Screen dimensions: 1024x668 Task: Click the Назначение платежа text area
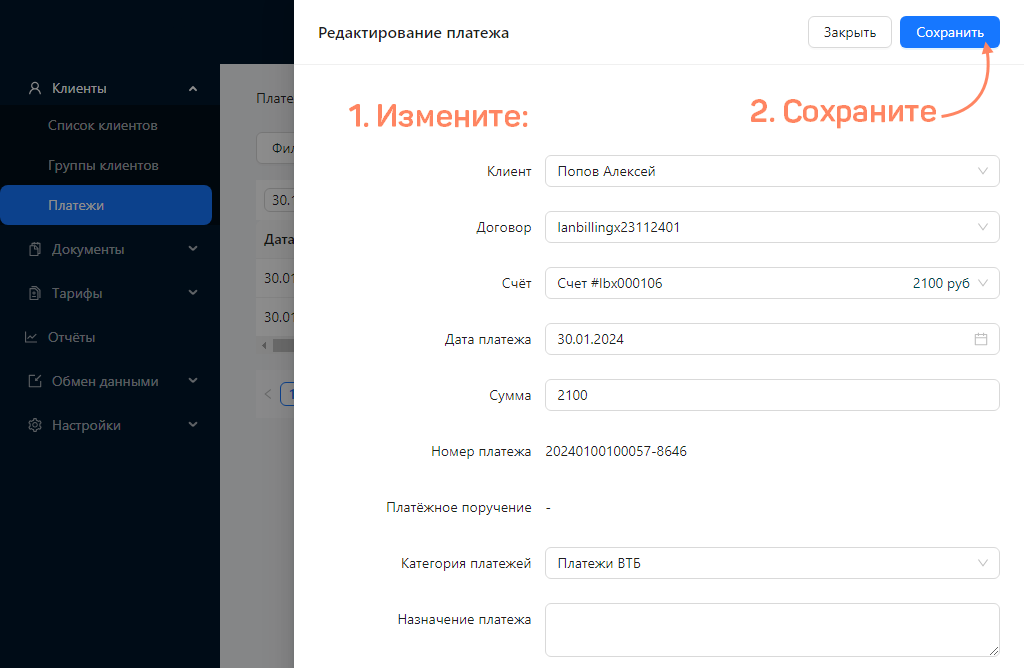pos(772,630)
